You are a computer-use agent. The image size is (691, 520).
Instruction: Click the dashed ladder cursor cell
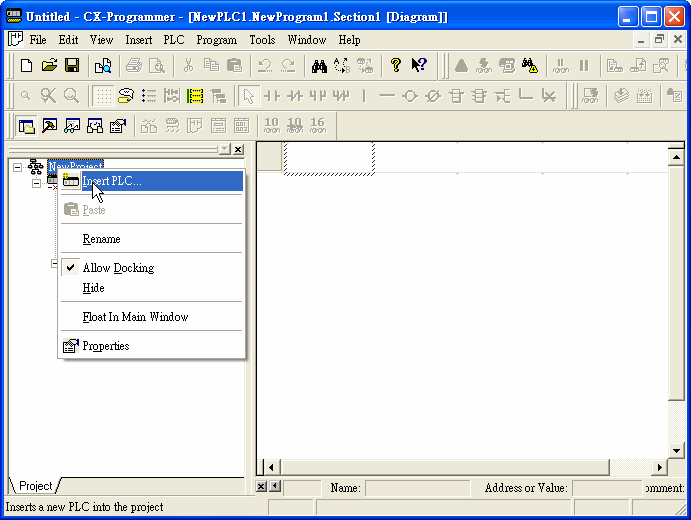pyautogui.click(x=329, y=158)
